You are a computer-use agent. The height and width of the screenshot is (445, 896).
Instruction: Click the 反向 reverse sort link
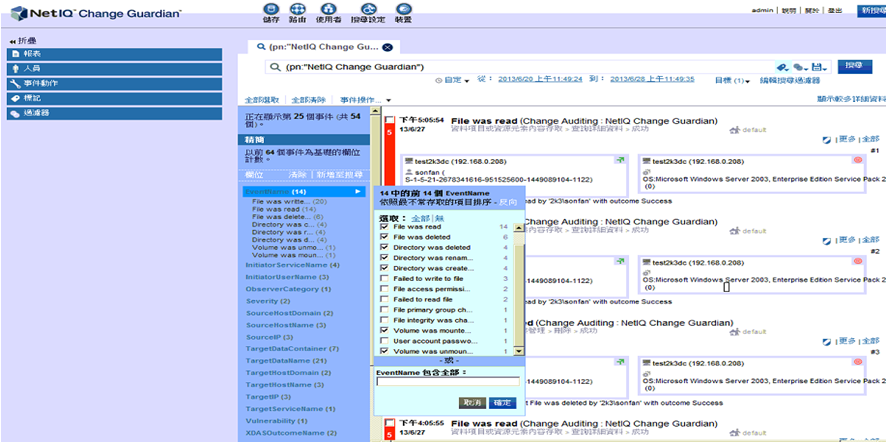click(x=509, y=202)
